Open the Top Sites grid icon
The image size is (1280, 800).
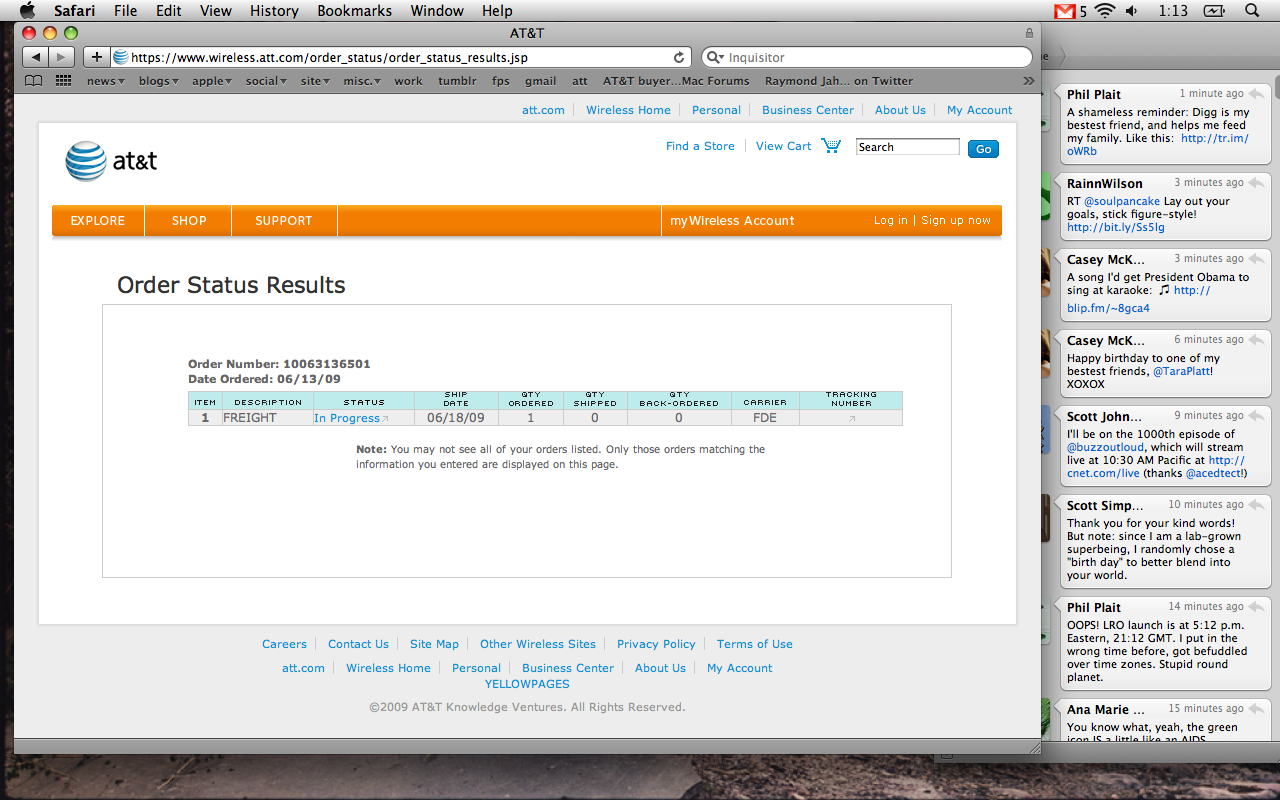[x=63, y=81]
